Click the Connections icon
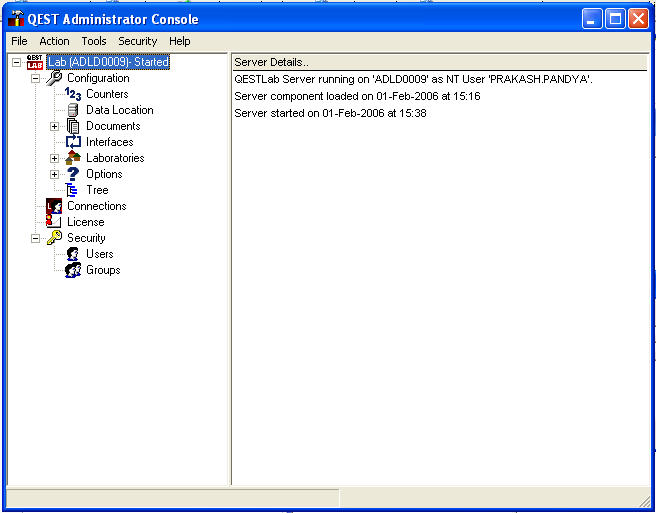 [x=54, y=206]
